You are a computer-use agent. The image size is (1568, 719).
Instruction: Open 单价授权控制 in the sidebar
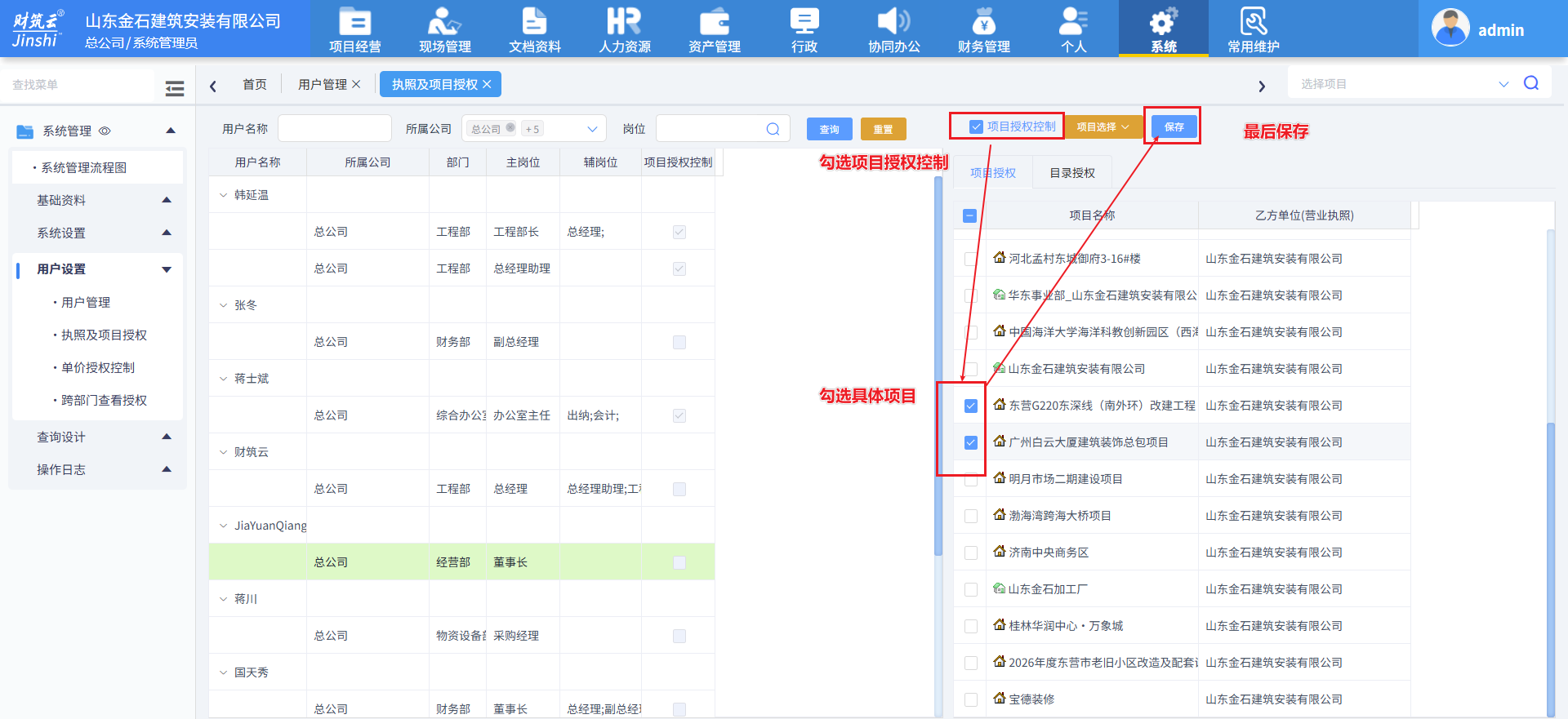[x=98, y=367]
